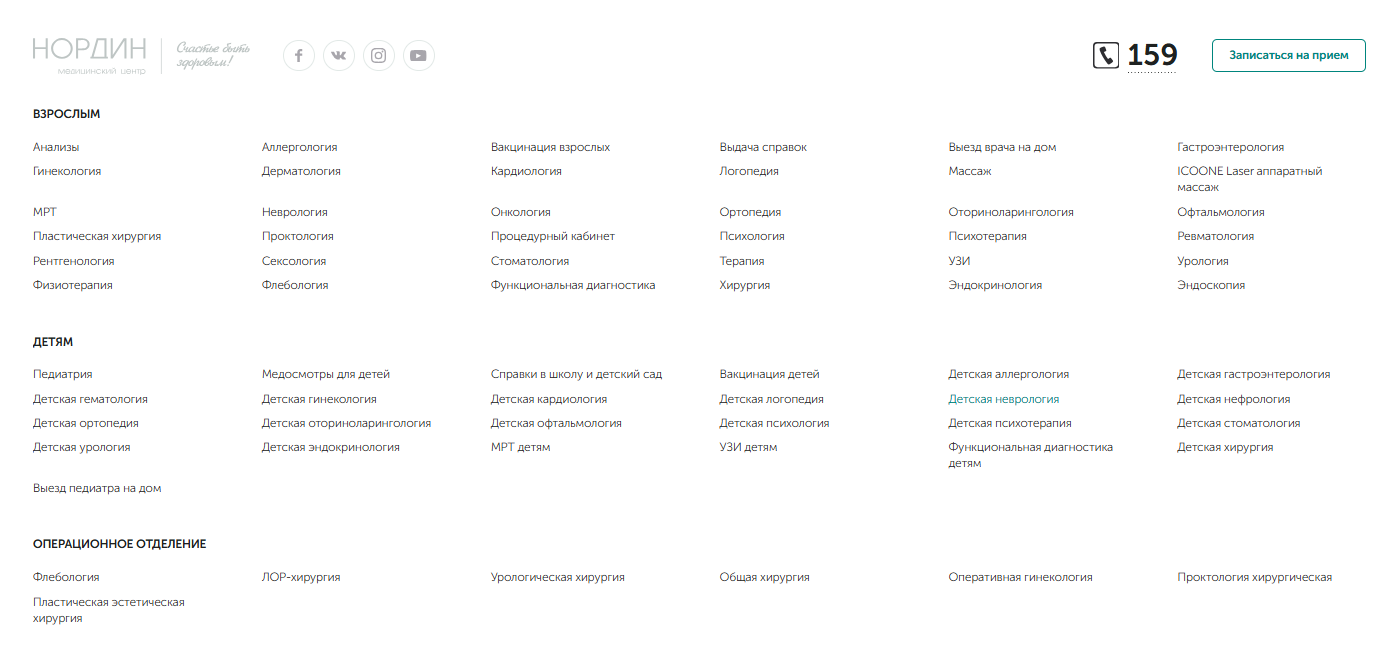The height and width of the screenshot is (668, 1386).
Task: Click the Нордин medical center logo
Action: coord(89,55)
